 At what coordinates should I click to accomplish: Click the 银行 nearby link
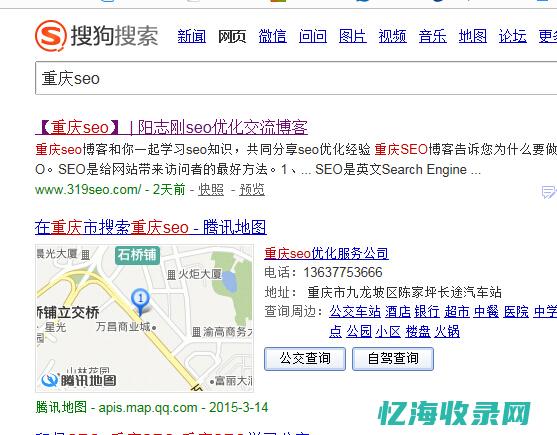pos(427,312)
